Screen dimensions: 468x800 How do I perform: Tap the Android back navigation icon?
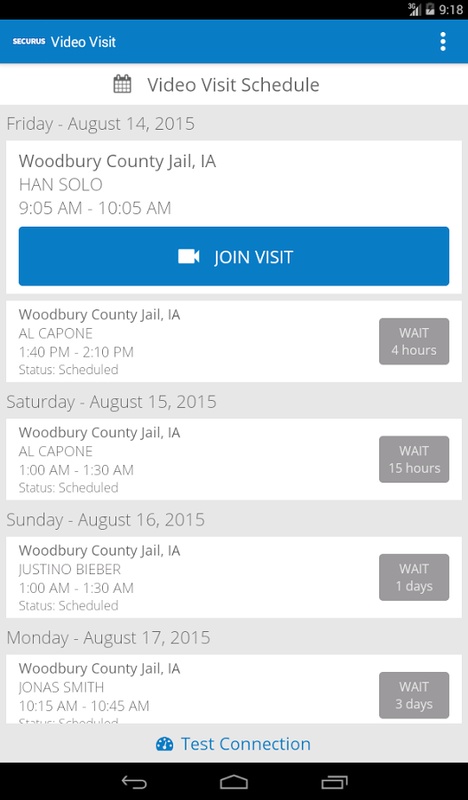coord(134,782)
